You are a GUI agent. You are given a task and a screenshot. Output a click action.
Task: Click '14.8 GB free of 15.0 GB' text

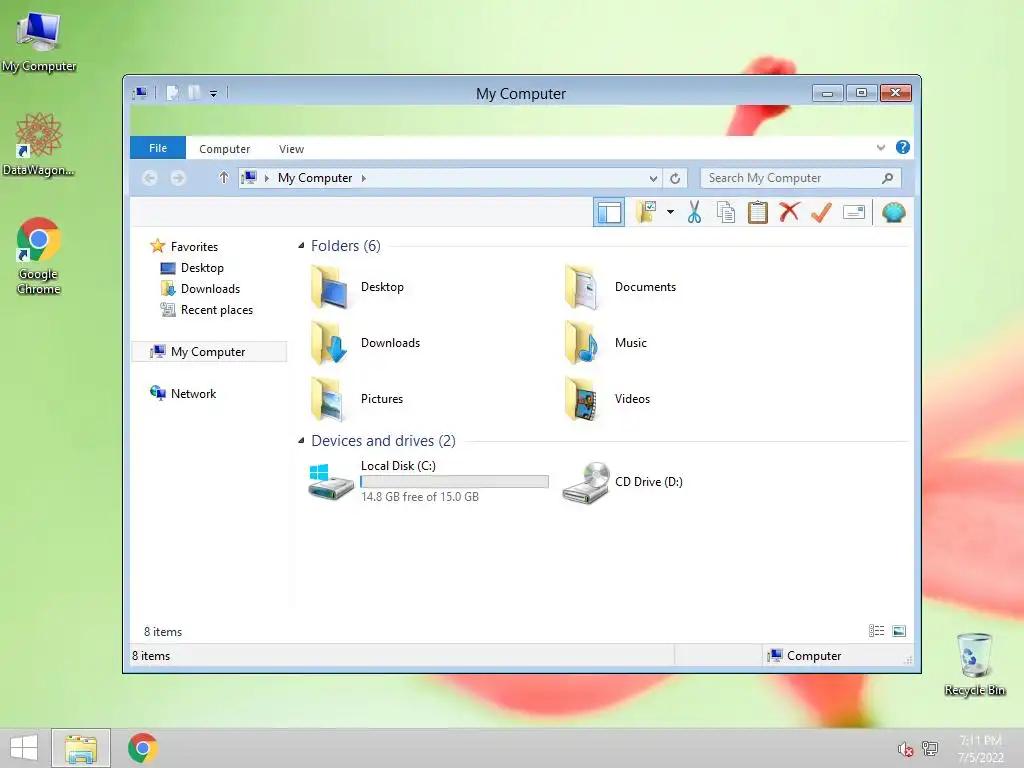(420, 496)
